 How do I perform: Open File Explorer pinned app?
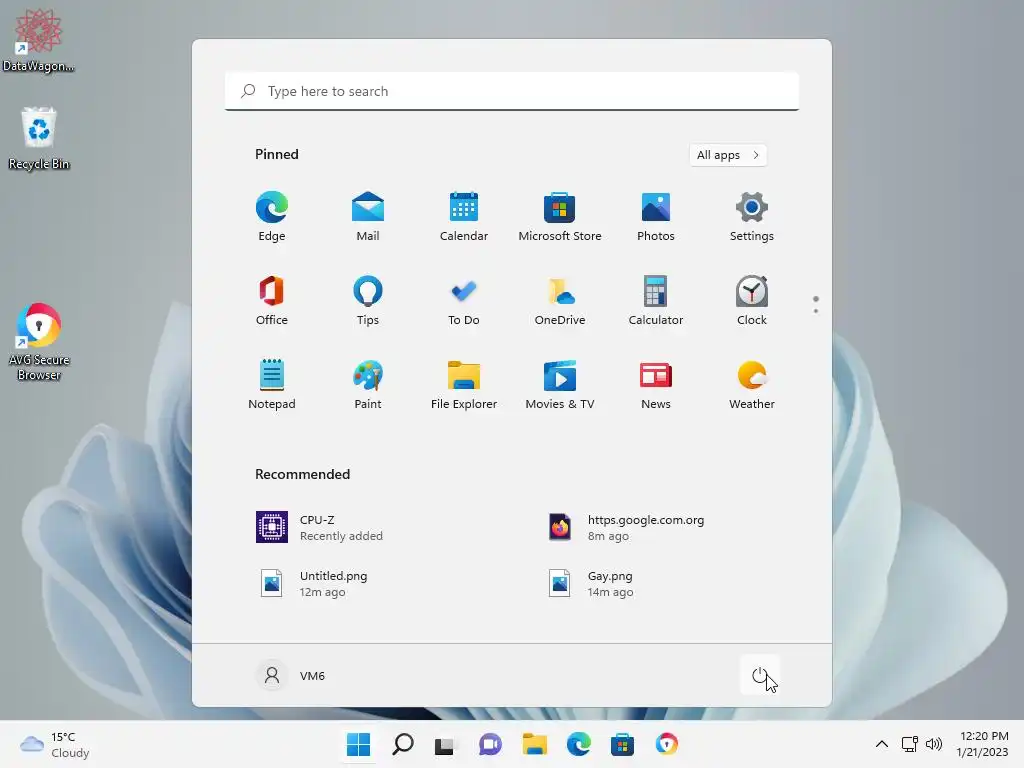click(x=464, y=385)
